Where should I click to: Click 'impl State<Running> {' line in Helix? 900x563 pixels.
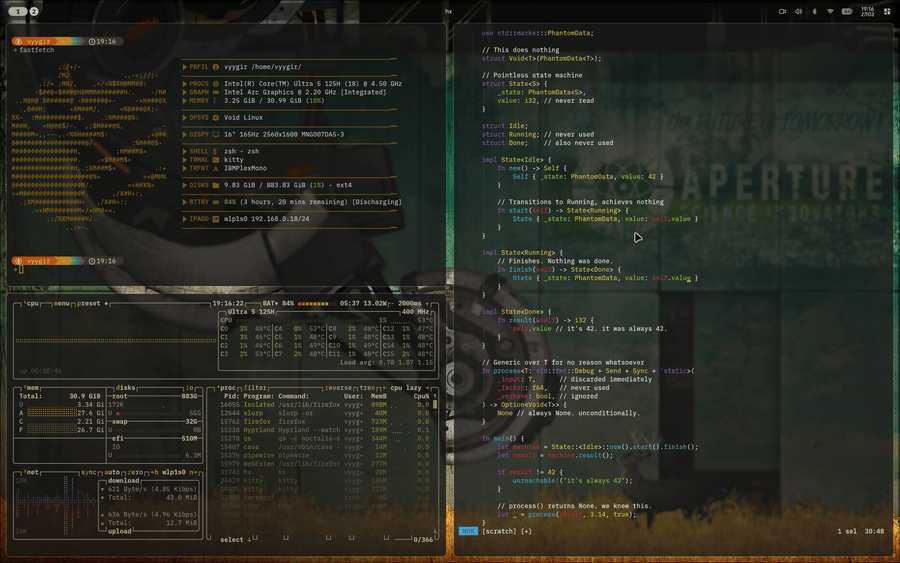click(522, 253)
